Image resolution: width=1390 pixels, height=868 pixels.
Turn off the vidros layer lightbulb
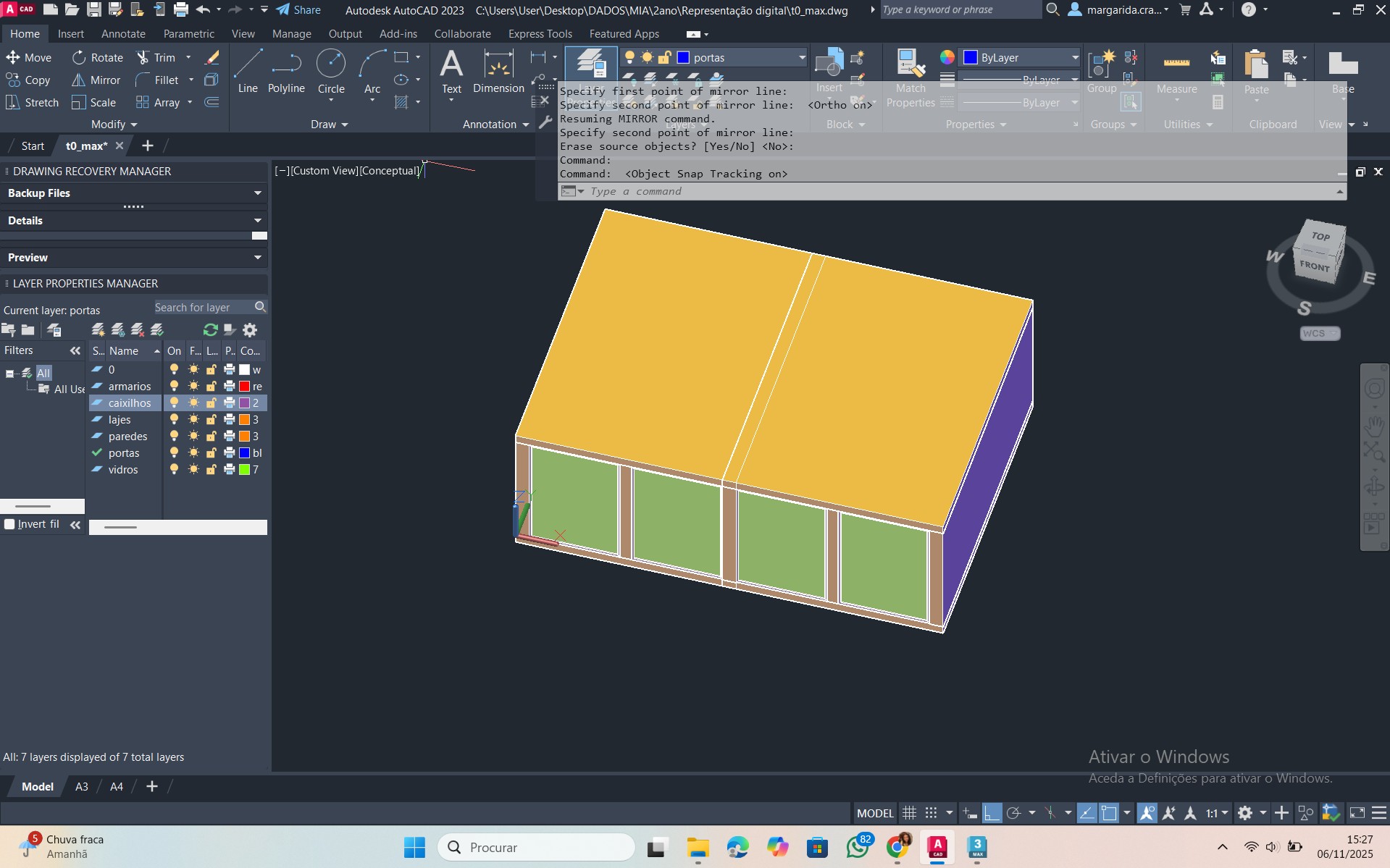coord(174,470)
